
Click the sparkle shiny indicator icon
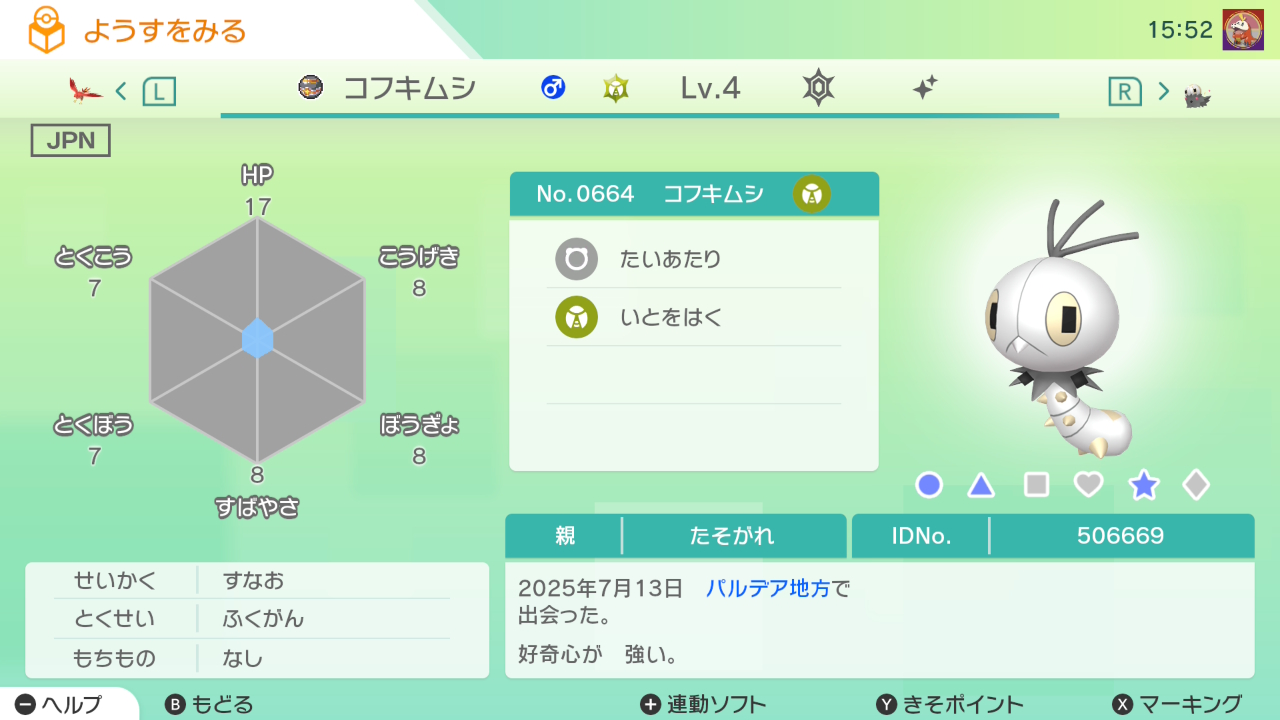coord(925,88)
